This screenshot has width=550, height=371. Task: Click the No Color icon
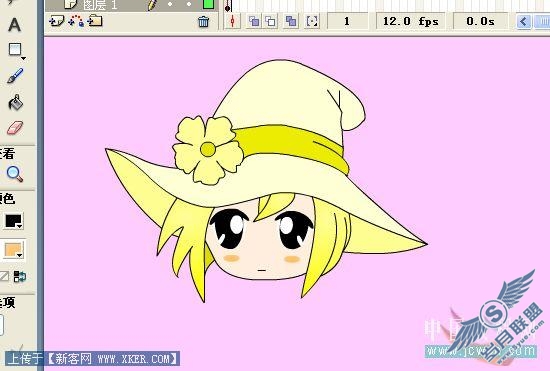pyautogui.click(x=4, y=276)
